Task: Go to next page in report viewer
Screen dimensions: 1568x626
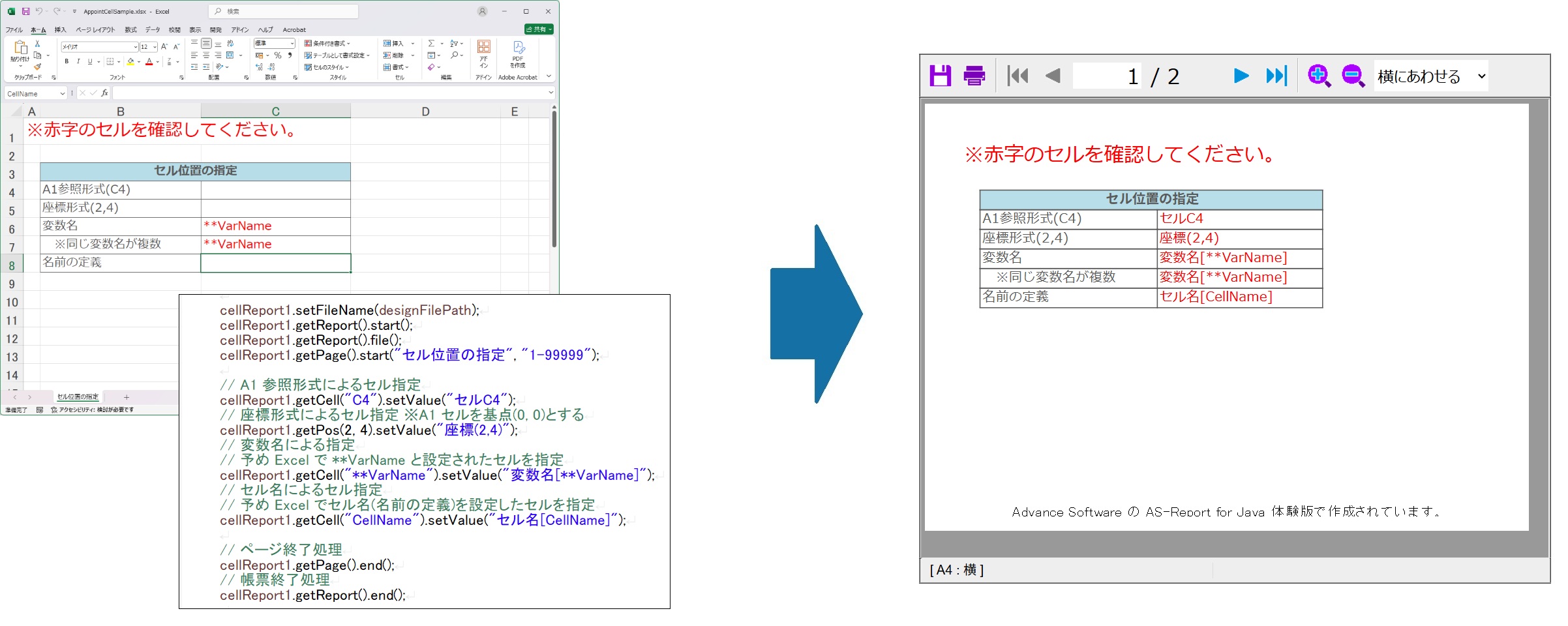Action: click(1241, 76)
